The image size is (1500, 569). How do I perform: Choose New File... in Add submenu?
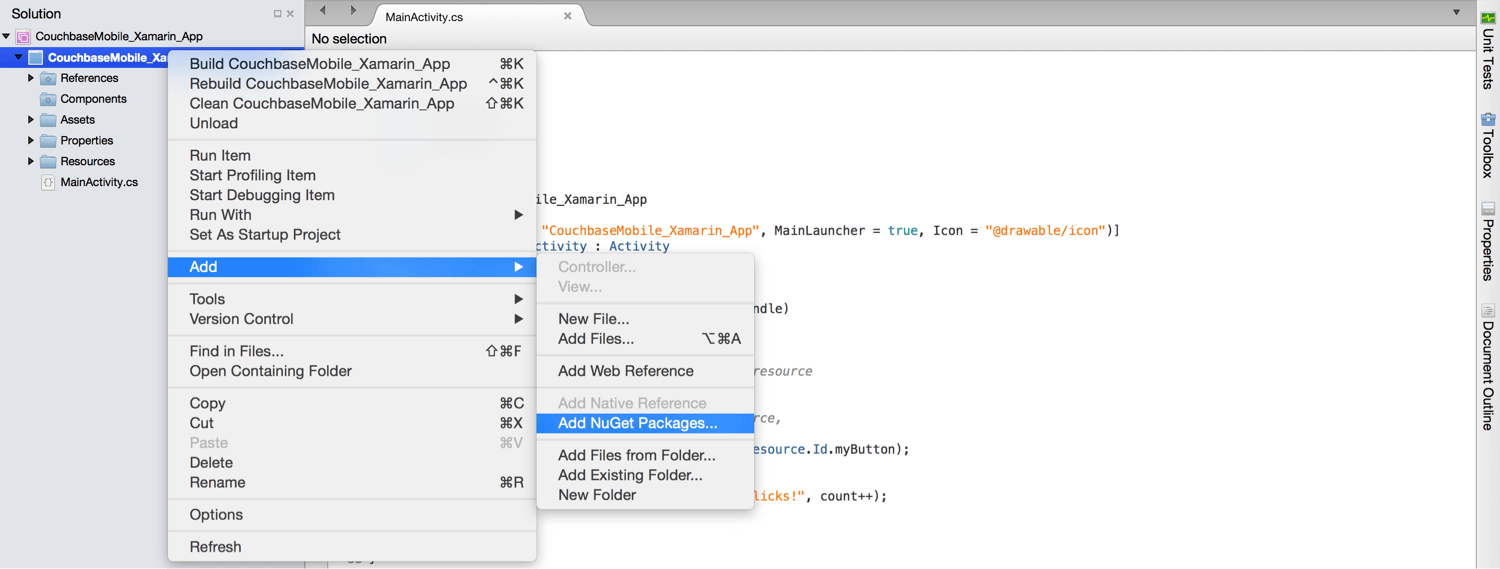[x=645, y=319]
